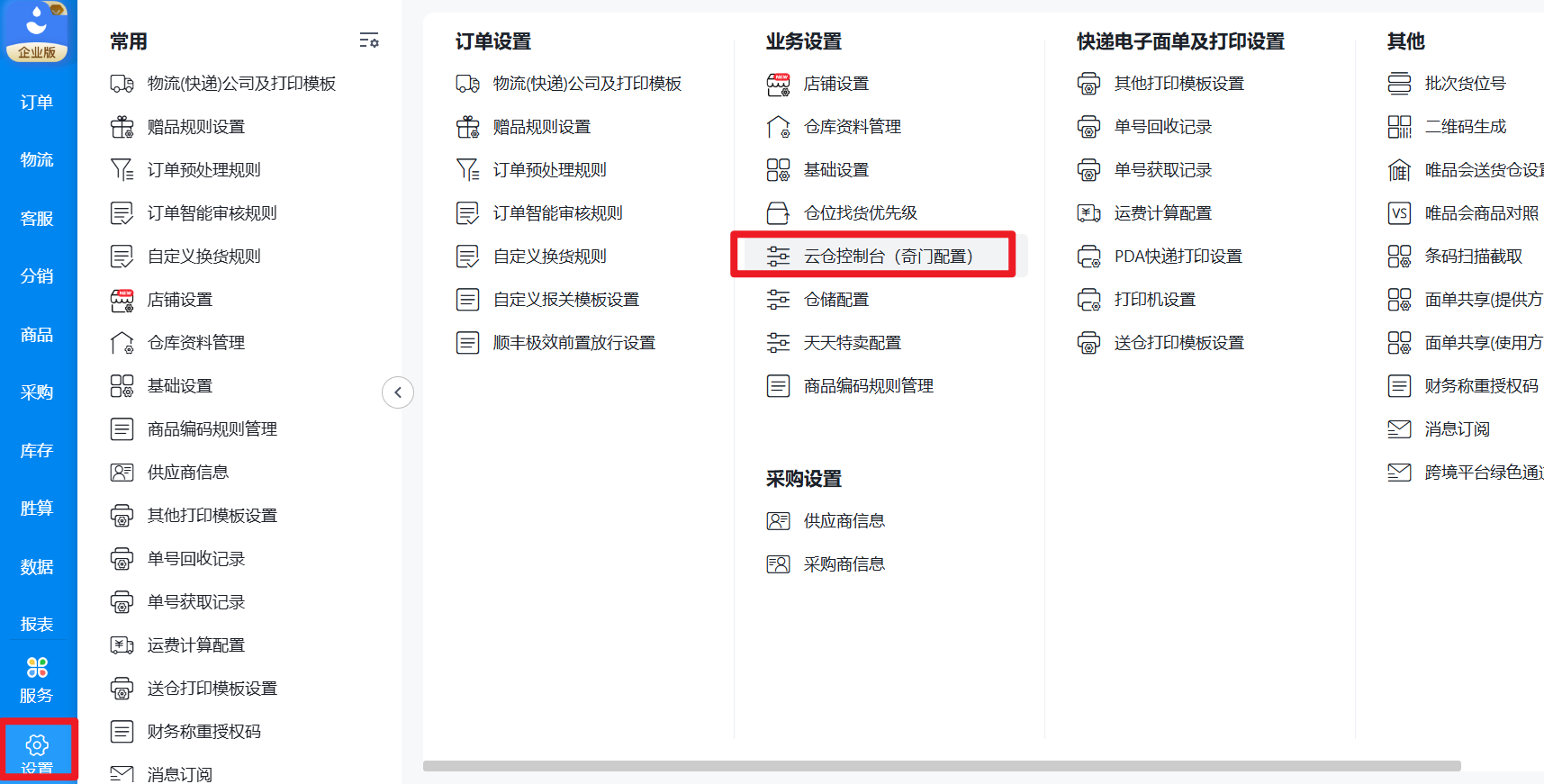Collapse the 常用 panel with the chevron button
The image size is (1544, 784).
(x=398, y=392)
